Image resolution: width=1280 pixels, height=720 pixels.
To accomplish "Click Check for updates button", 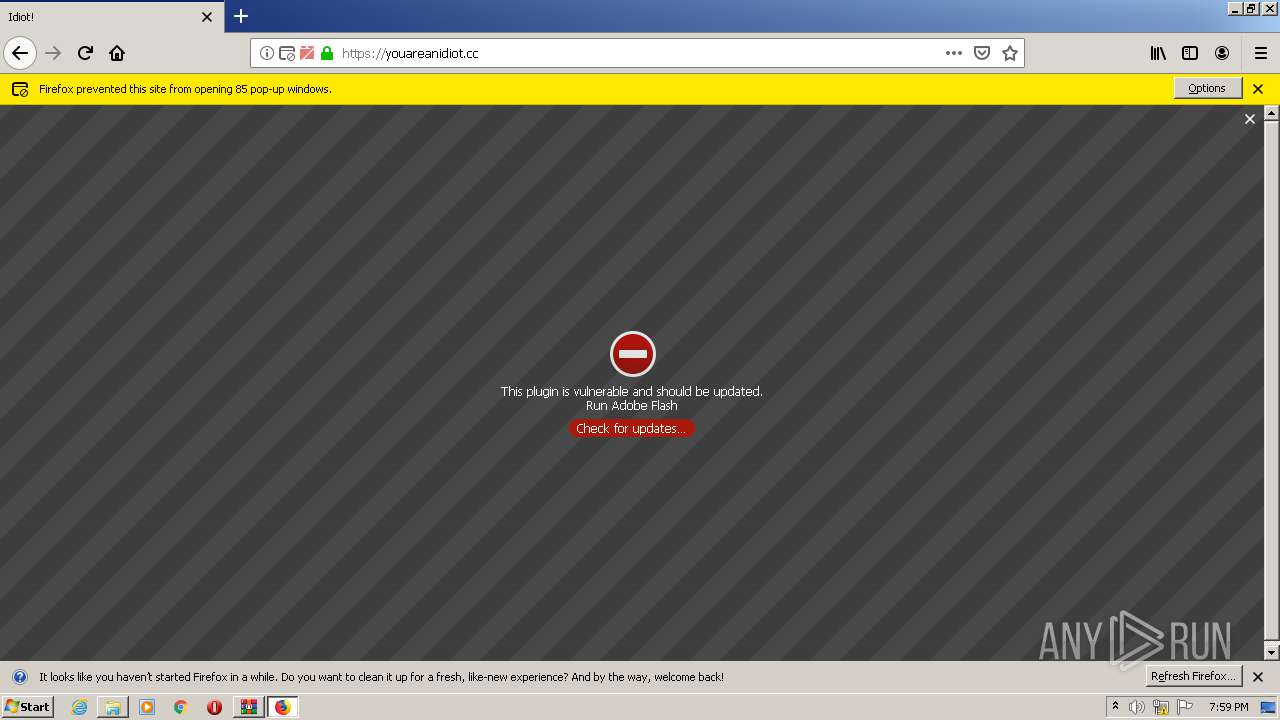I will [631, 428].
